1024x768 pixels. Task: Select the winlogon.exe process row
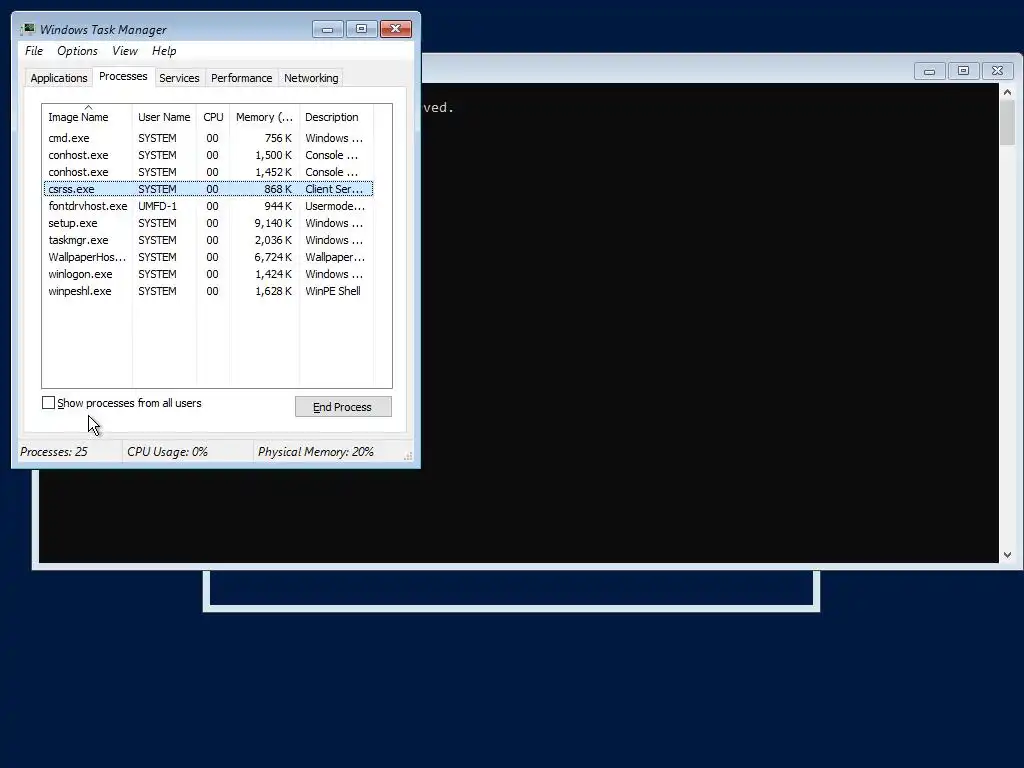click(x=208, y=274)
